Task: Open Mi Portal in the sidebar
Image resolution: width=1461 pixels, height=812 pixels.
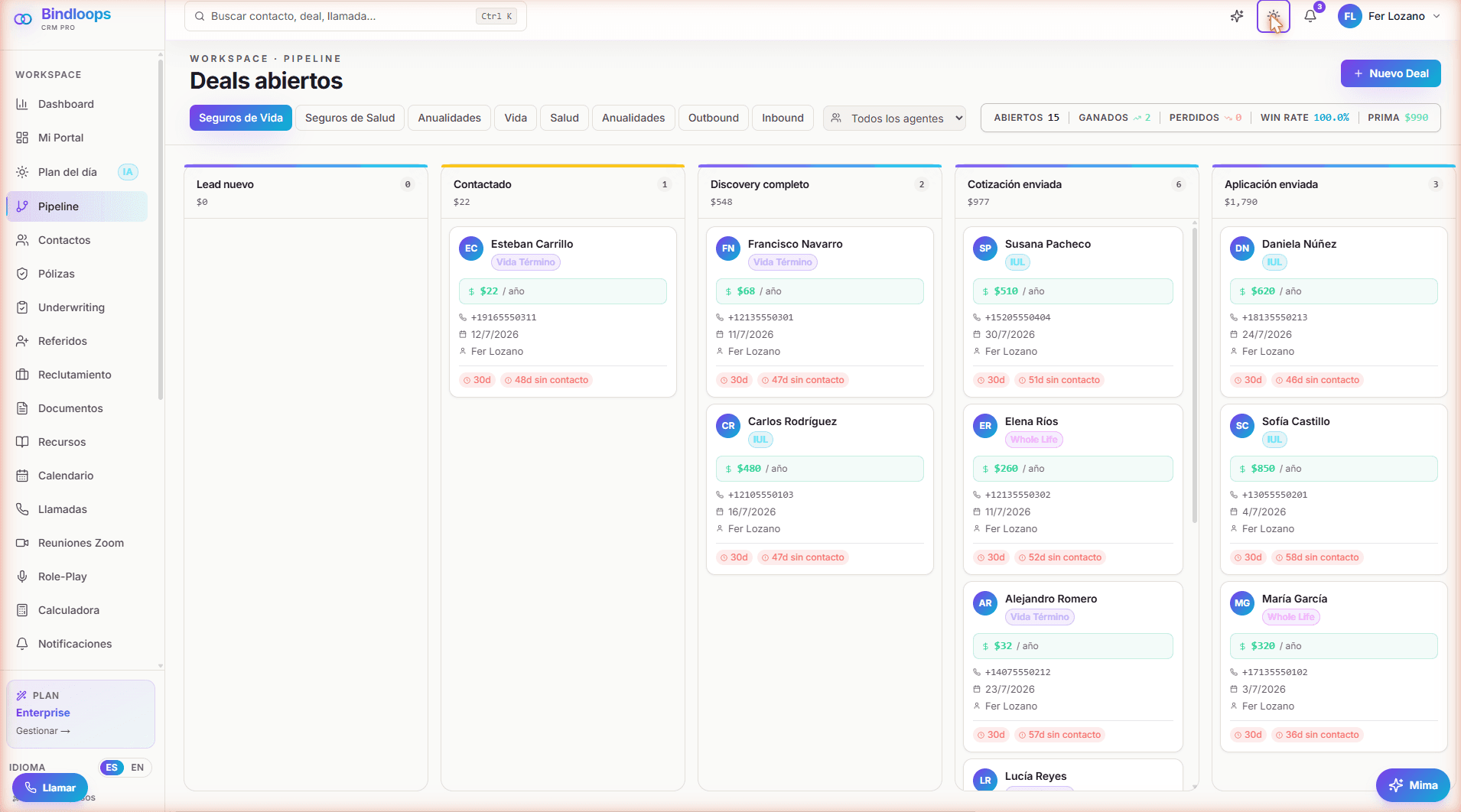Action: click(x=76, y=138)
